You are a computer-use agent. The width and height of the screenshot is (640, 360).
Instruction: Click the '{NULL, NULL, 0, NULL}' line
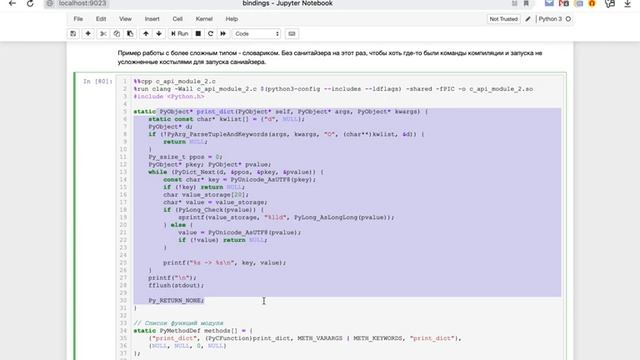point(187,346)
